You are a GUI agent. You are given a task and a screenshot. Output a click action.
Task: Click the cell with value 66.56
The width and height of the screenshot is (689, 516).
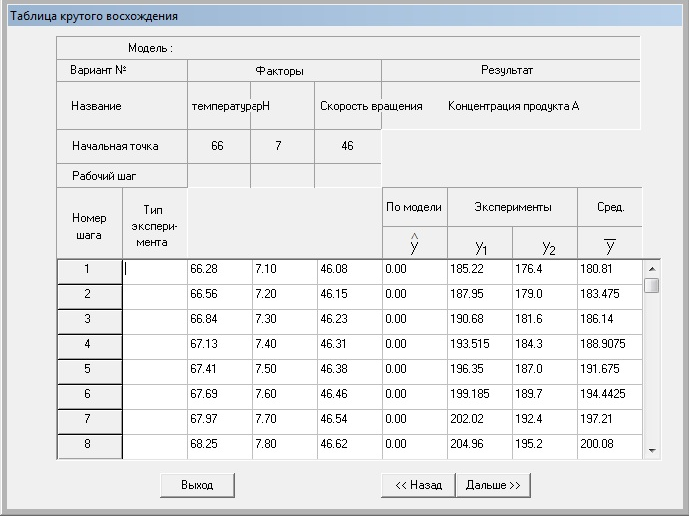coord(220,297)
